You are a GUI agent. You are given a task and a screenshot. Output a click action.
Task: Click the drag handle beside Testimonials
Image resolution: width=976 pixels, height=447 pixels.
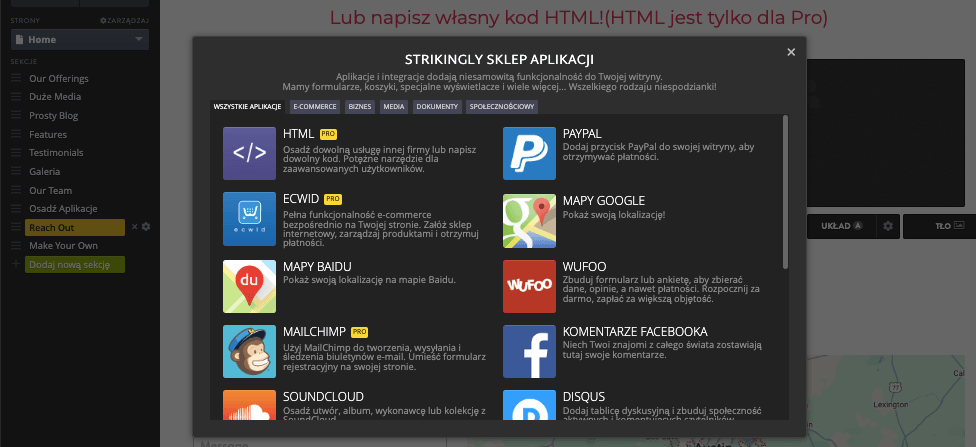coord(16,153)
